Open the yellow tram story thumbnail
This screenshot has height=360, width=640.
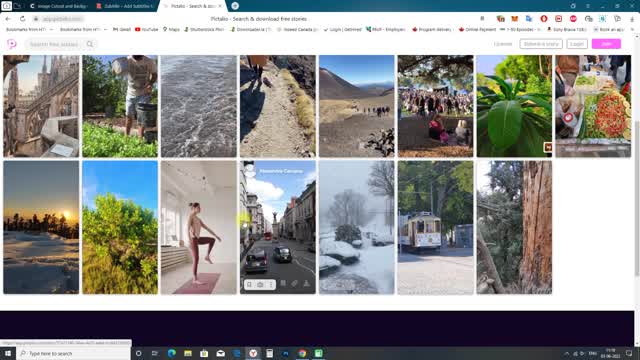click(436, 227)
